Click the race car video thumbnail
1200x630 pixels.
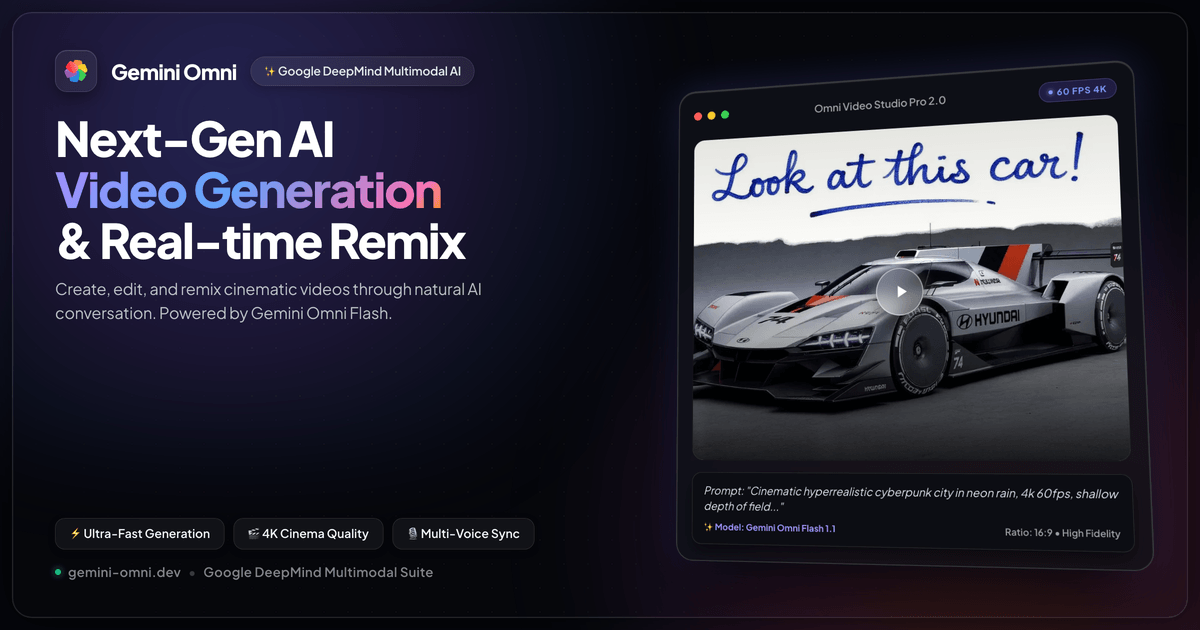911,288
